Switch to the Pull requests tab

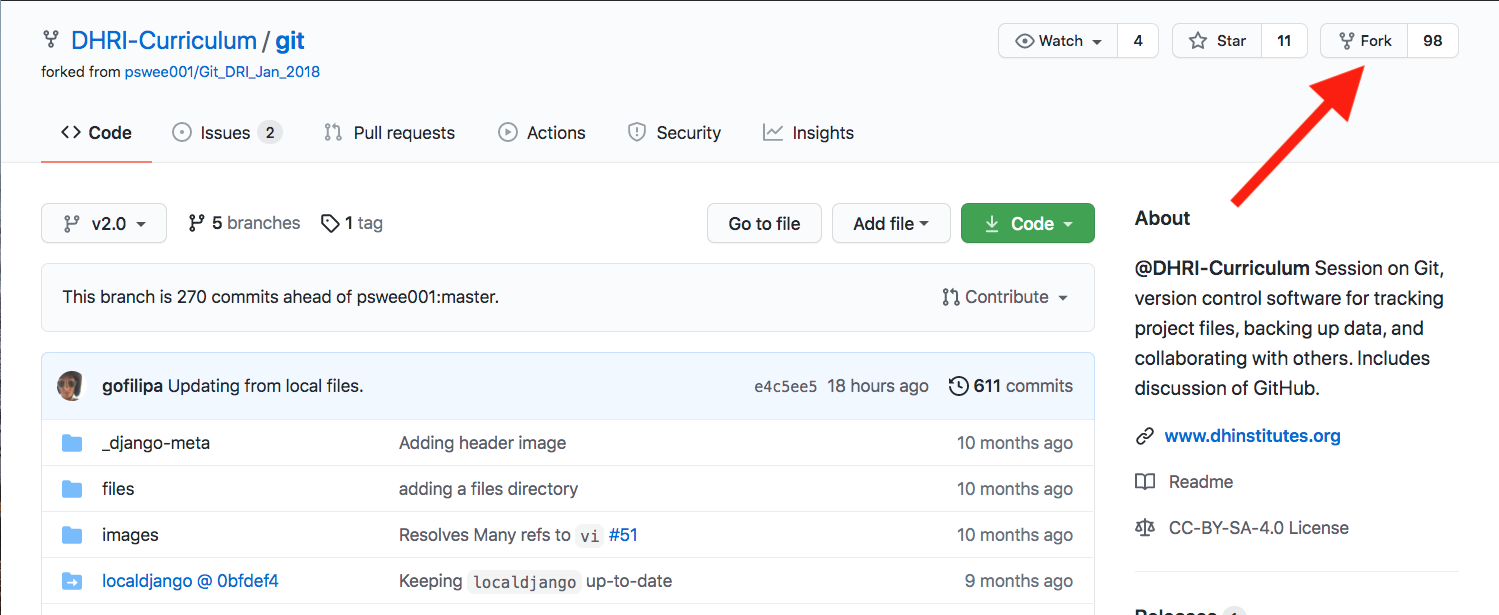[x=389, y=133]
